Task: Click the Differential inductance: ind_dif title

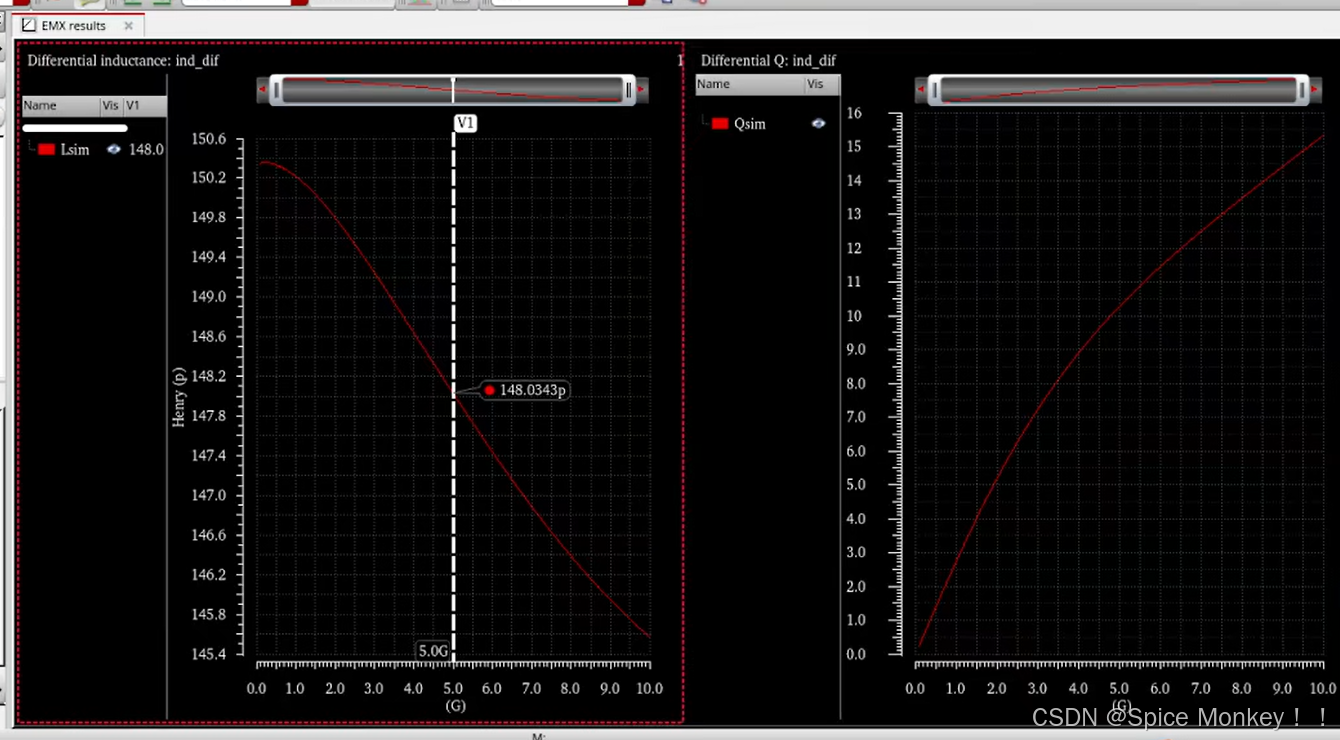Action: [123, 61]
